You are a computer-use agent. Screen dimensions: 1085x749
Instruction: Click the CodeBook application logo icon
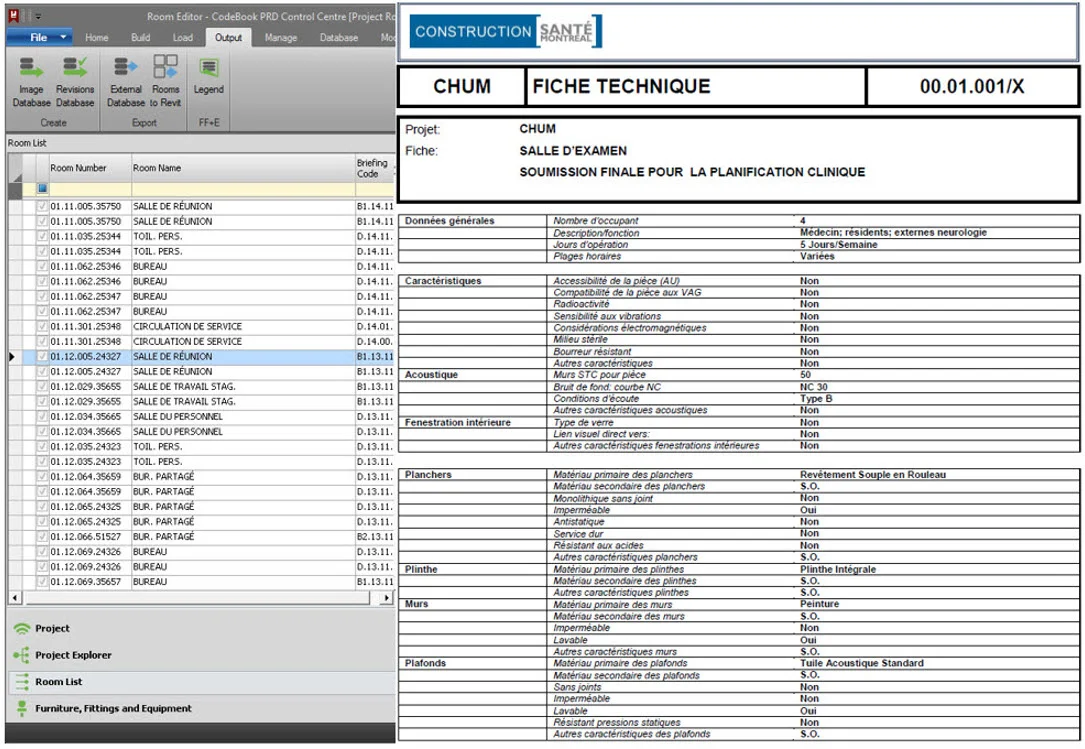point(13,15)
